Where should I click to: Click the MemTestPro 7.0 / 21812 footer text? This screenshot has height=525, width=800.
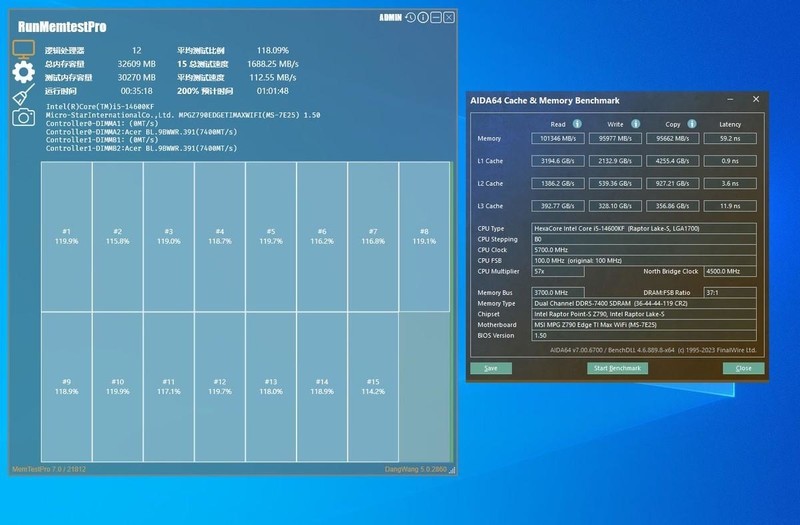(x=49, y=469)
